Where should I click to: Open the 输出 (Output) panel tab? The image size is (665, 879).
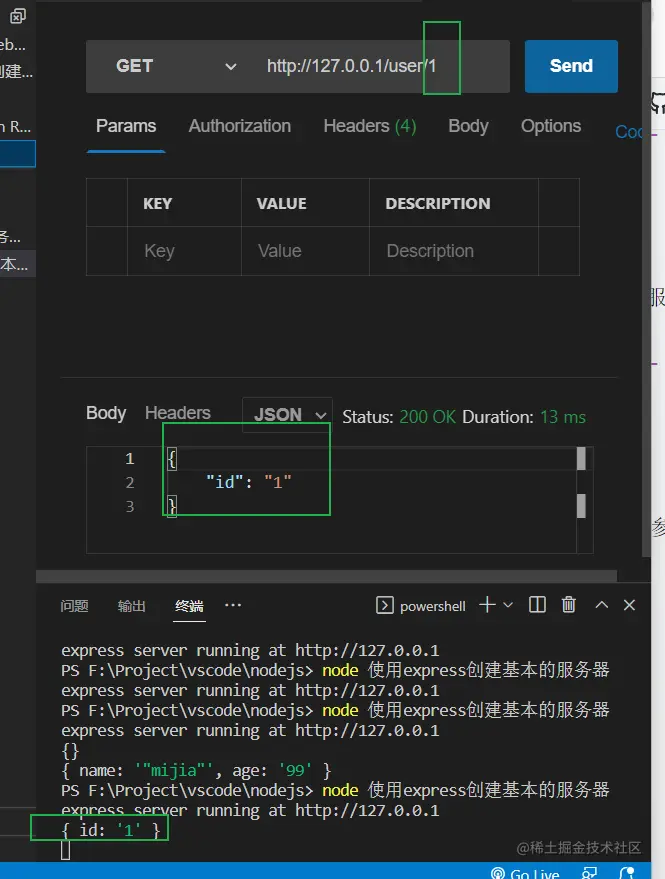point(131,606)
